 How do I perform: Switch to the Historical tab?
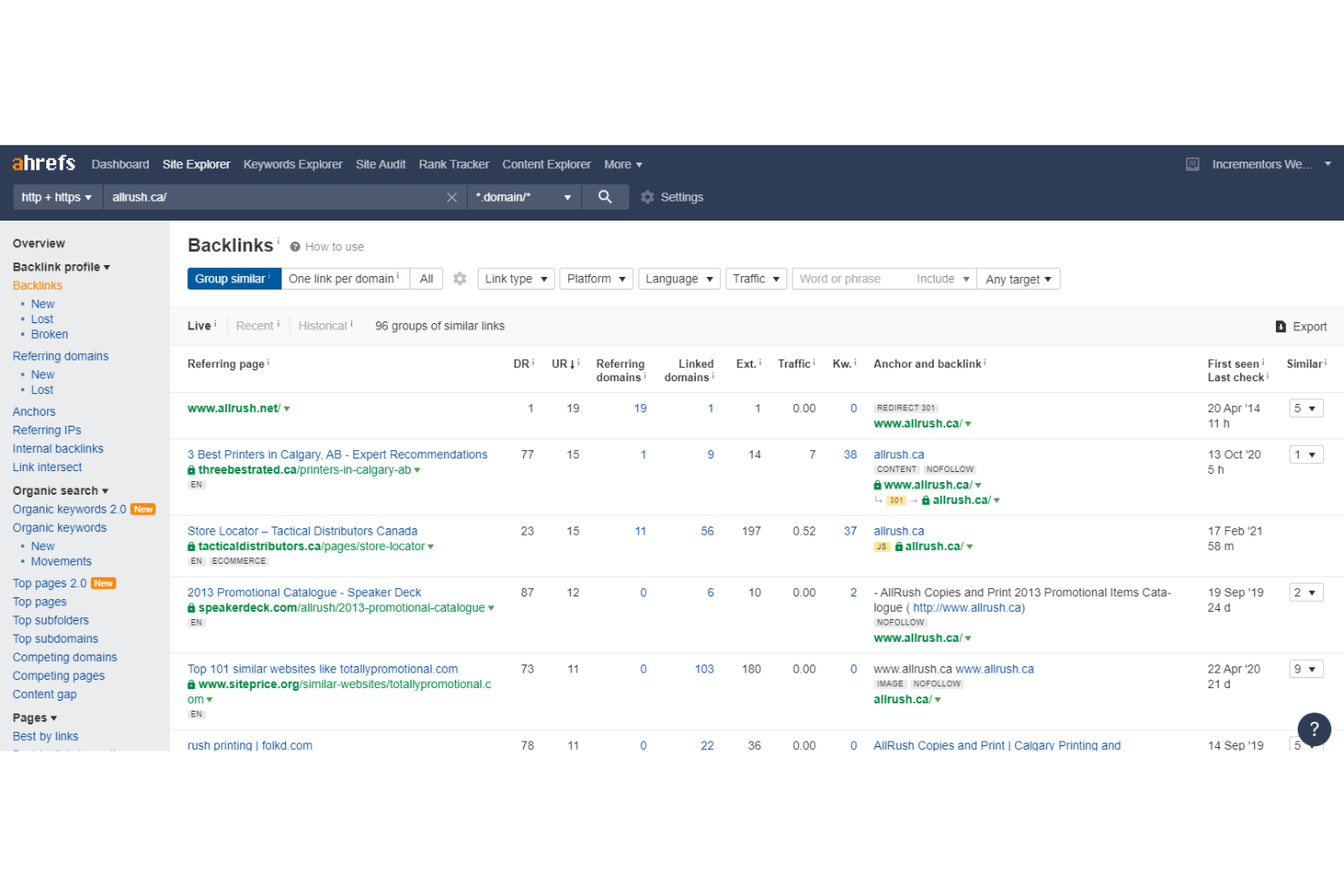coord(322,326)
